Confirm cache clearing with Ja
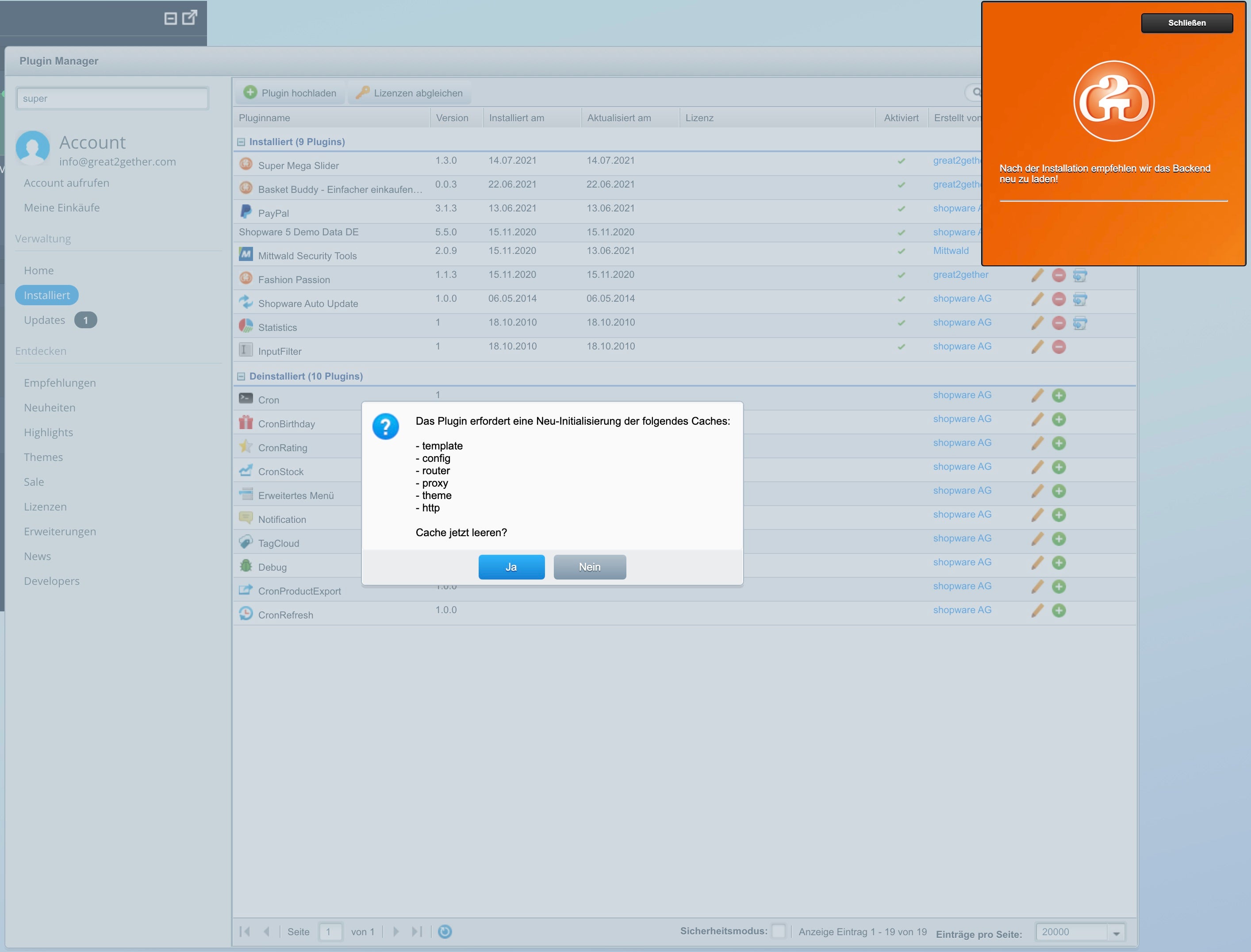The width and height of the screenshot is (1251, 952). pos(511,567)
